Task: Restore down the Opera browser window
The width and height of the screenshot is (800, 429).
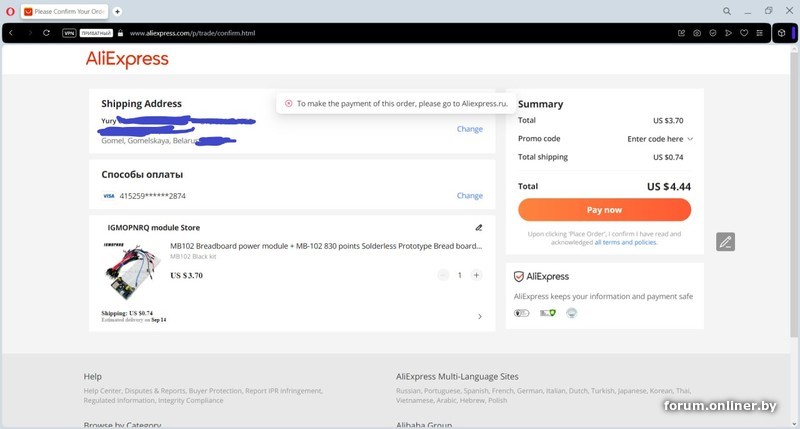Action: [x=768, y=11]
